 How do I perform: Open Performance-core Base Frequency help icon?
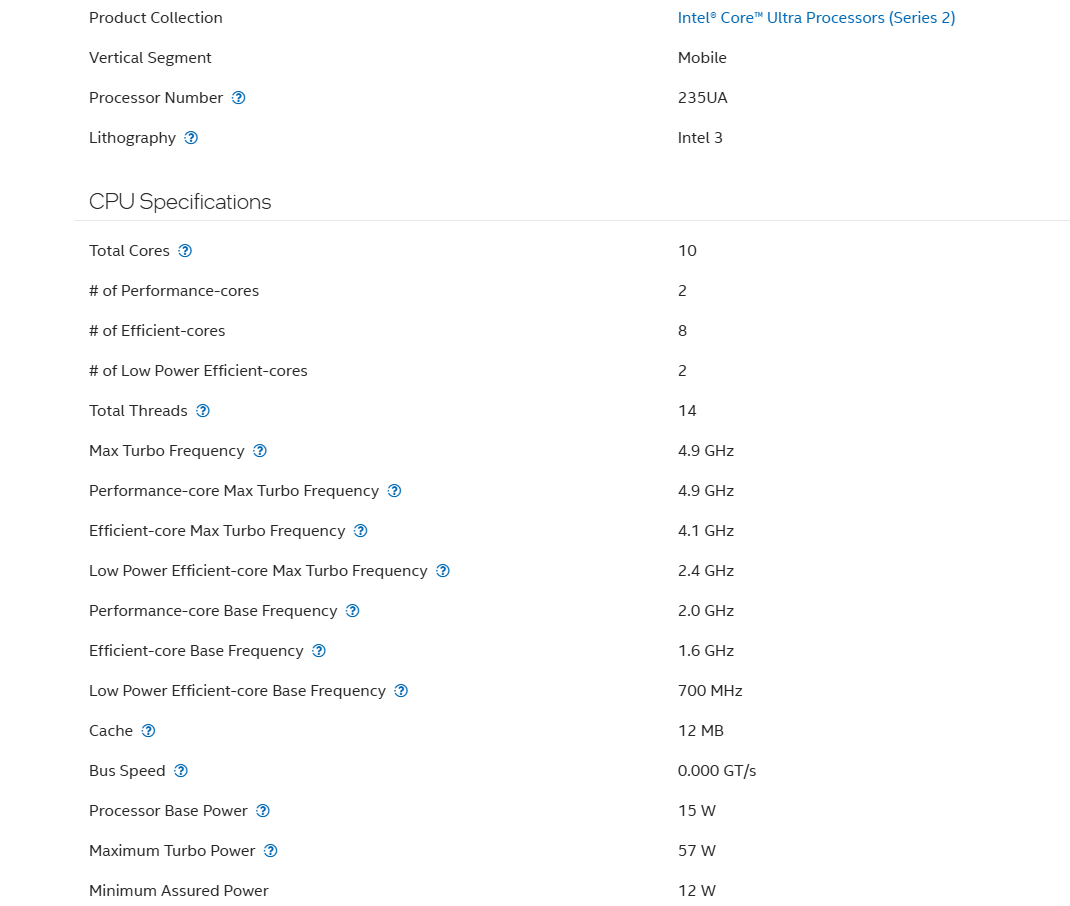click(x=352, y=611)
